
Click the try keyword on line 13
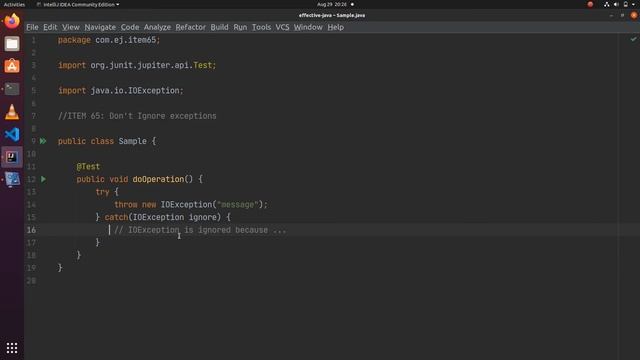pos(102,192)
